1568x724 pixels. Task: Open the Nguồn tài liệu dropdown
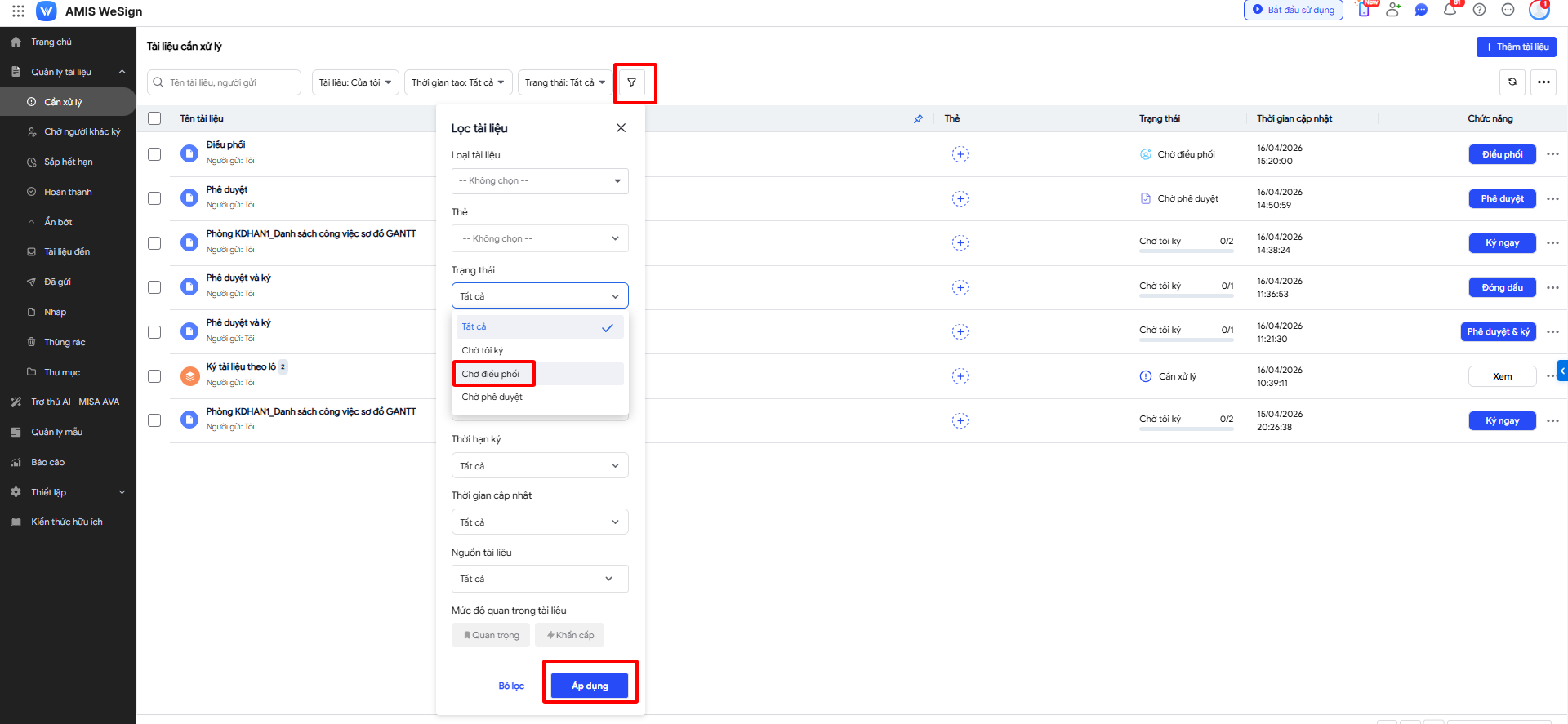[x=539, y=579]
